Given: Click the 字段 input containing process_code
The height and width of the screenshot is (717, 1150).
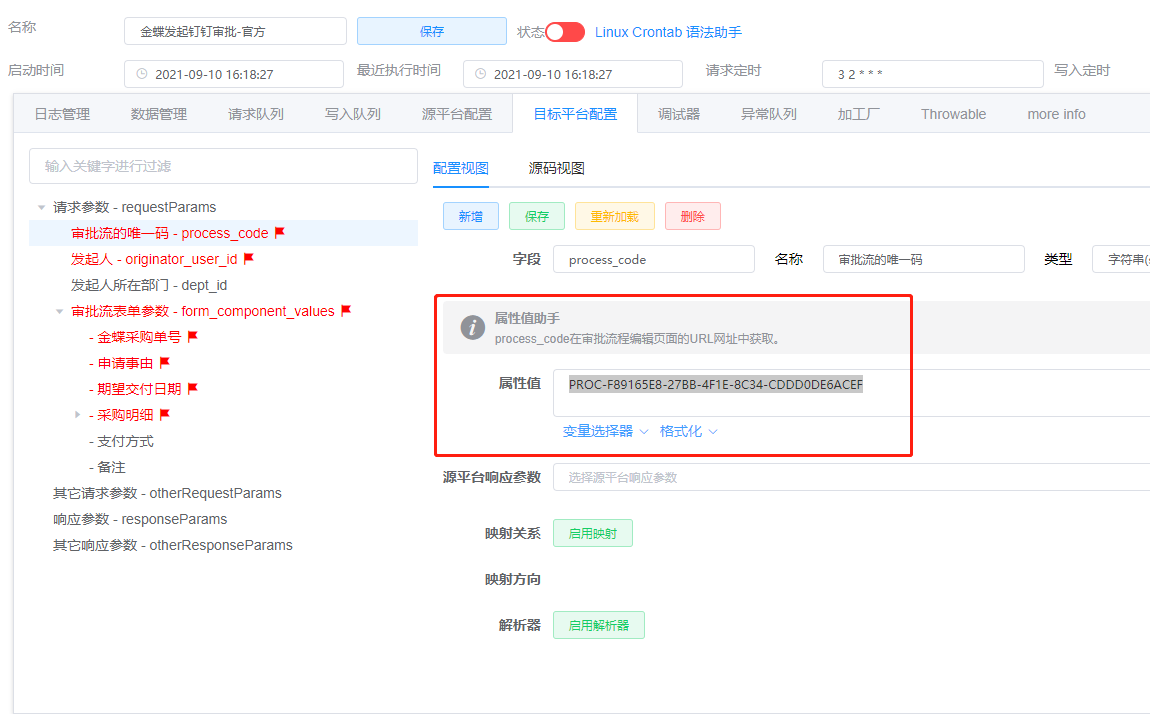Looking at the screenshot, I should [x=653, y=259].
